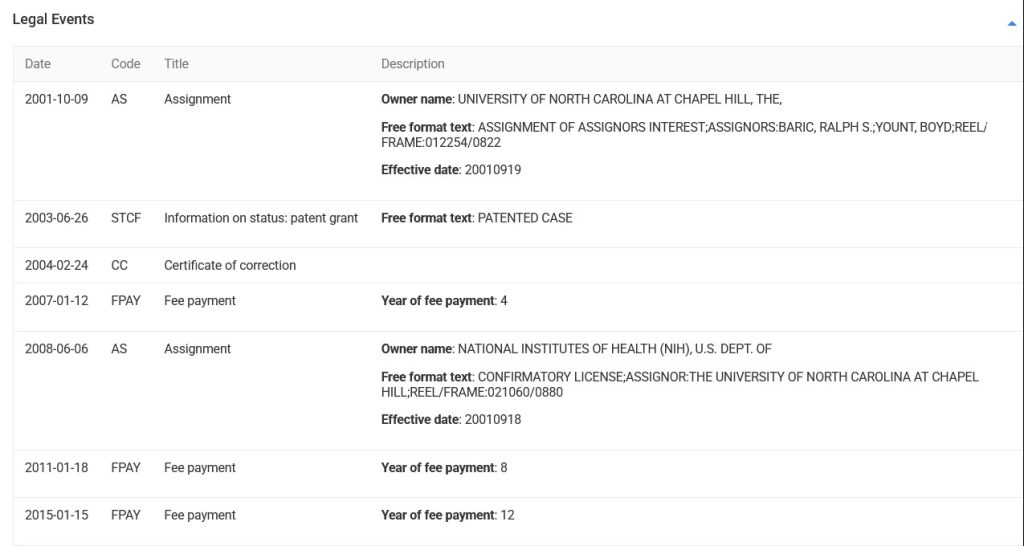Screen dimensions: 1024x546
Task: Click the CC code cell
Action: pos(120,266)
